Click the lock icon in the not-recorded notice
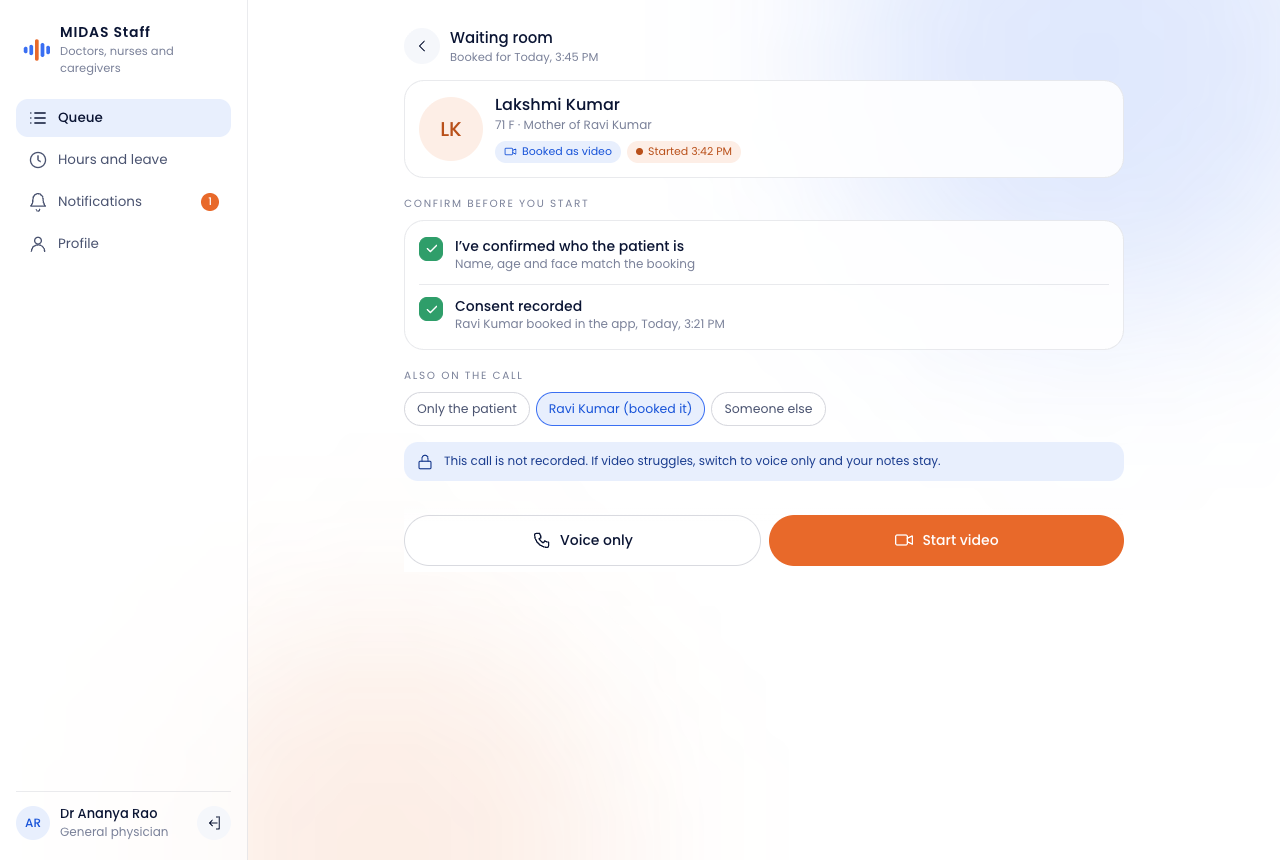The width and height of the screenshot is (1280, 860). pos(425,462)
